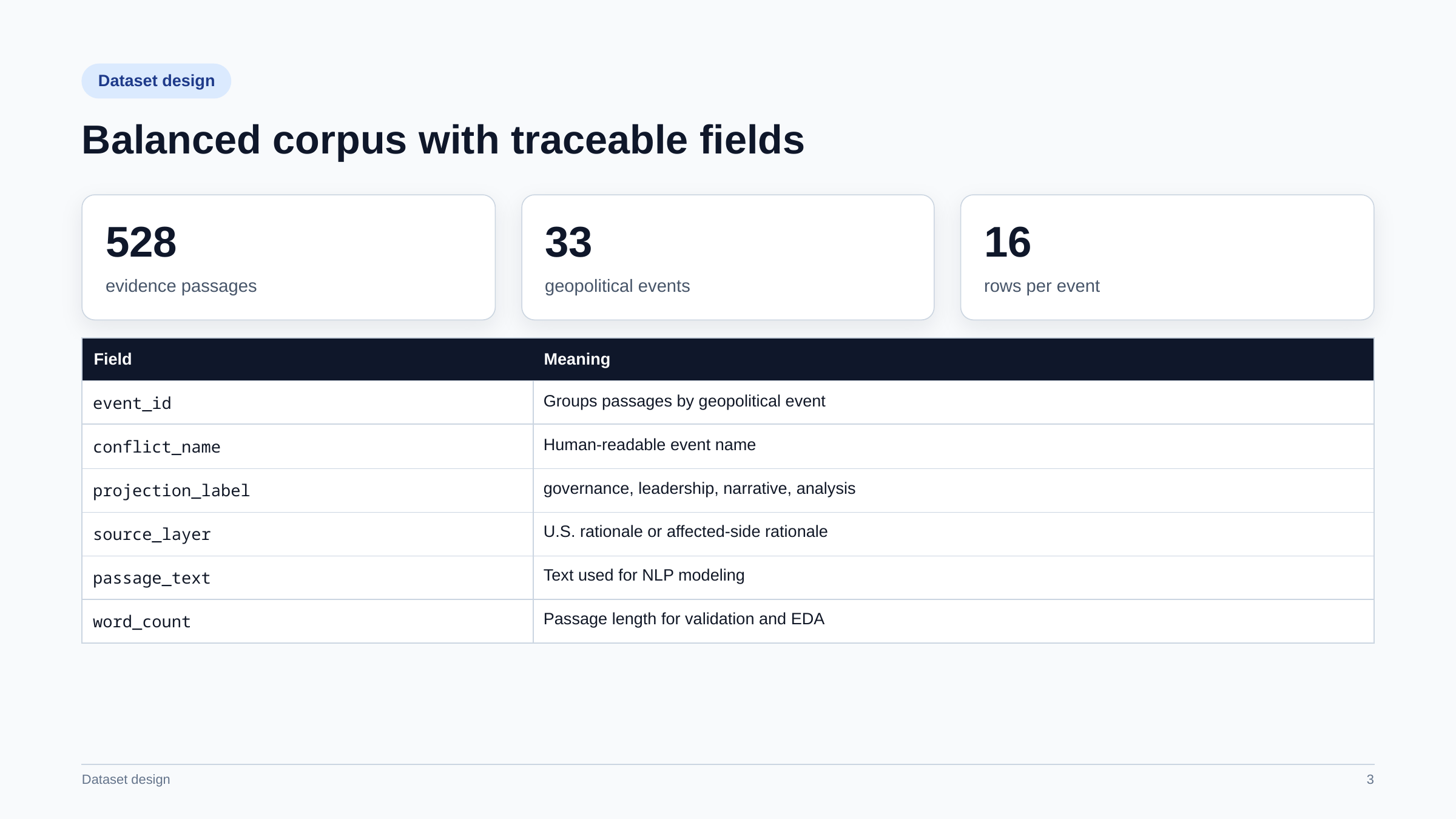Click the Dataset design badge
The width and height of the screenshot is (1456, 819).
click(x=157, y=81)
